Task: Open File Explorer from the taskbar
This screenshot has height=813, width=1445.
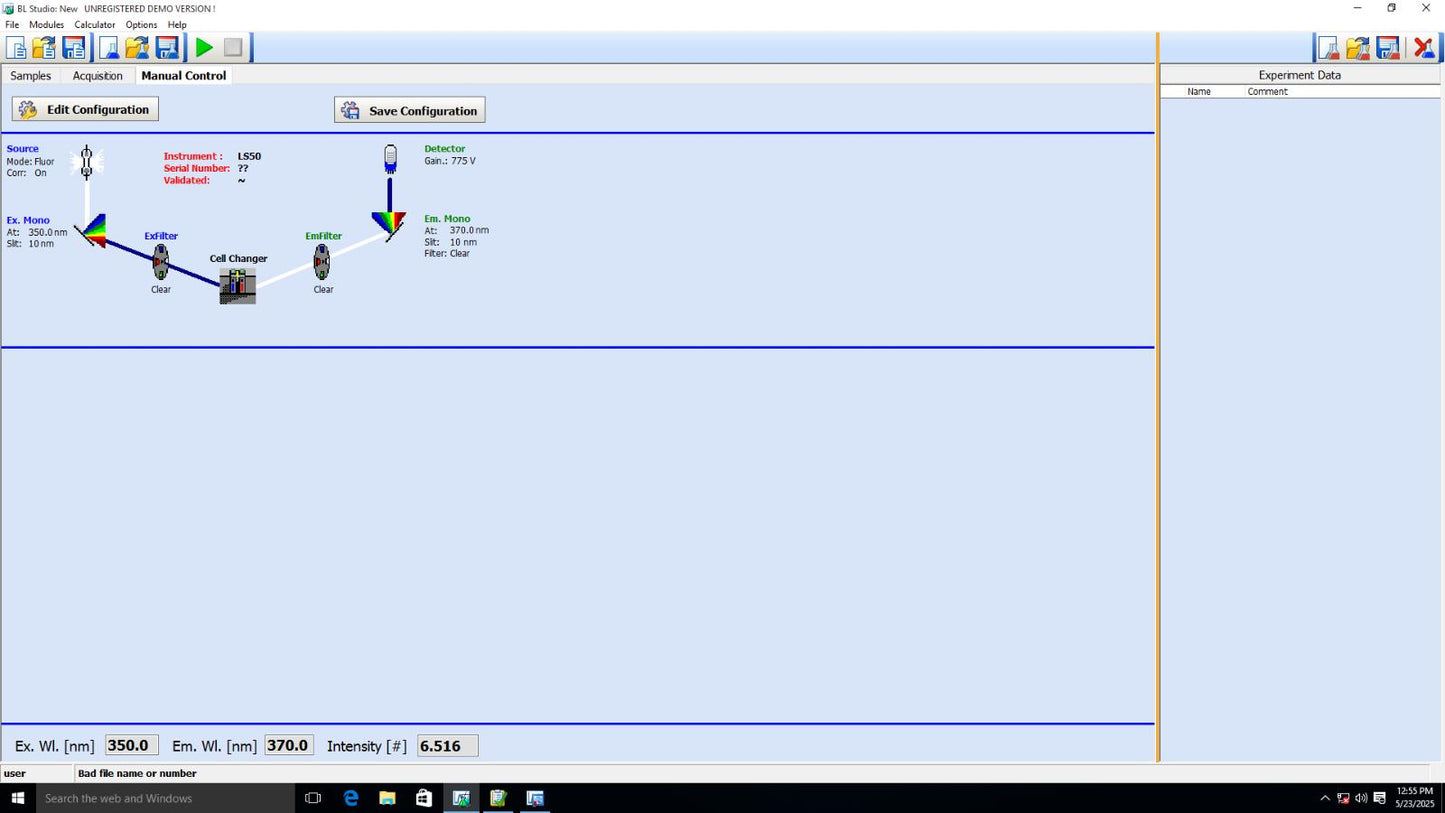Action: (x=387, y=798)
